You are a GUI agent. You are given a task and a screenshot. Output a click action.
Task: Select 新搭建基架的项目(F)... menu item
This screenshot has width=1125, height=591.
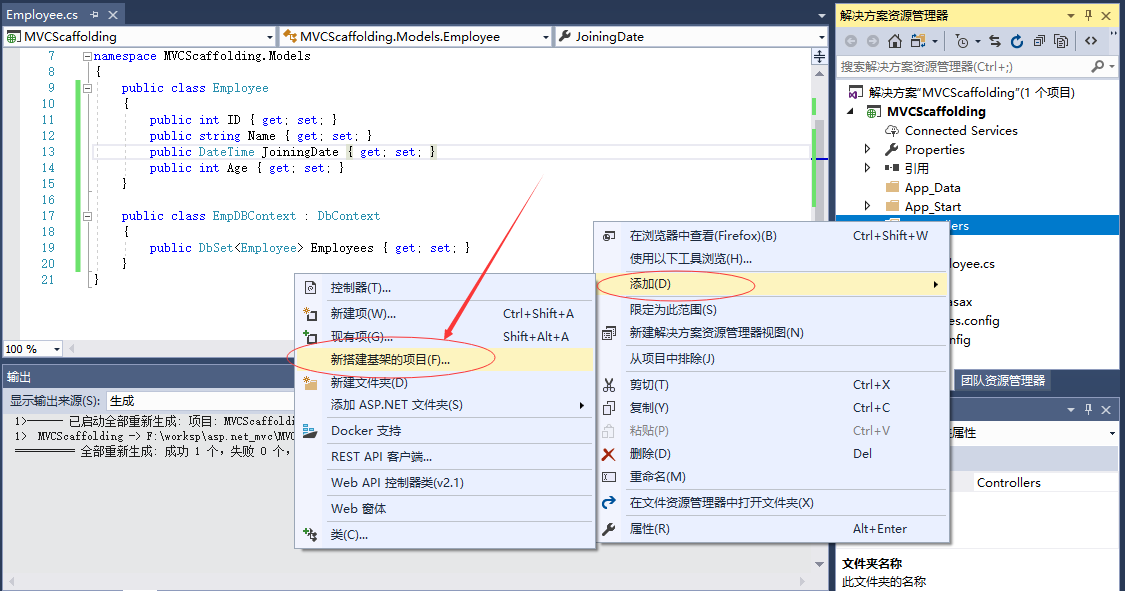(390, 359)
